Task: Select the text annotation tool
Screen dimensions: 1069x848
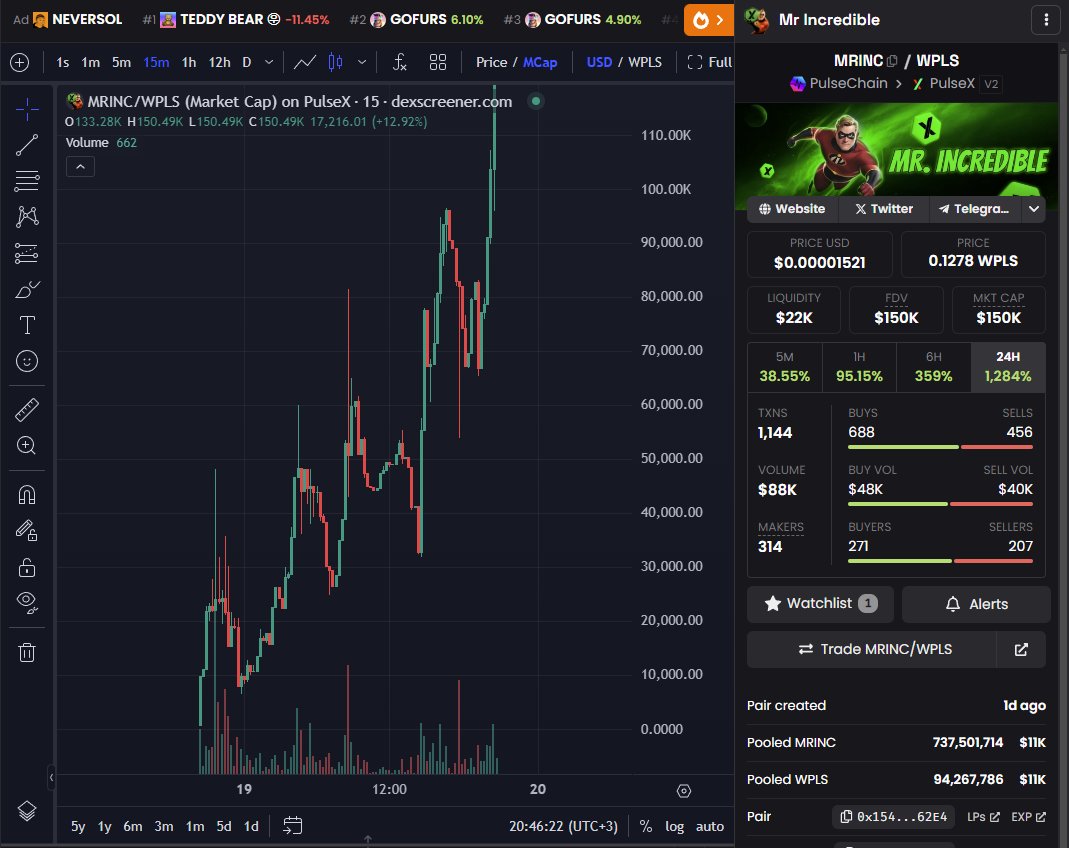Action: [27, 325]
